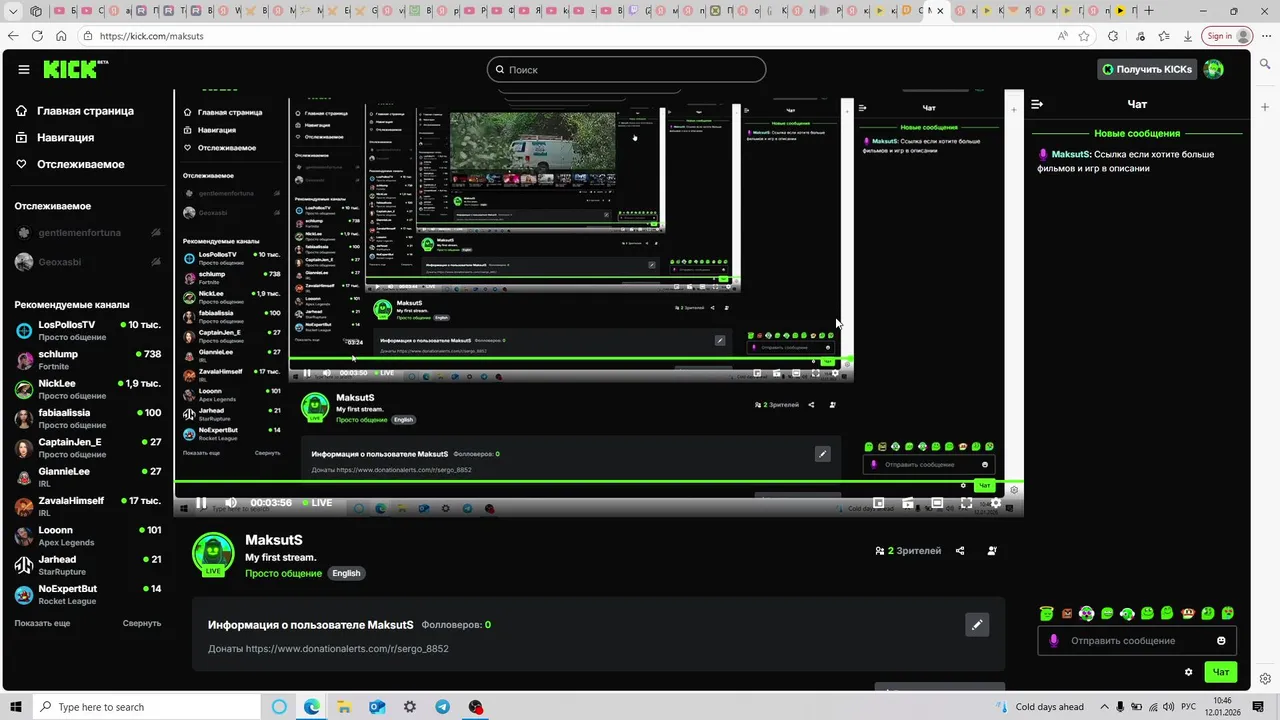Image resolution: width=1280 pixels, height=720 pixels.
Task: Open browser Downloads panel
Action: pyautogui.click(x=1188, y=35)
